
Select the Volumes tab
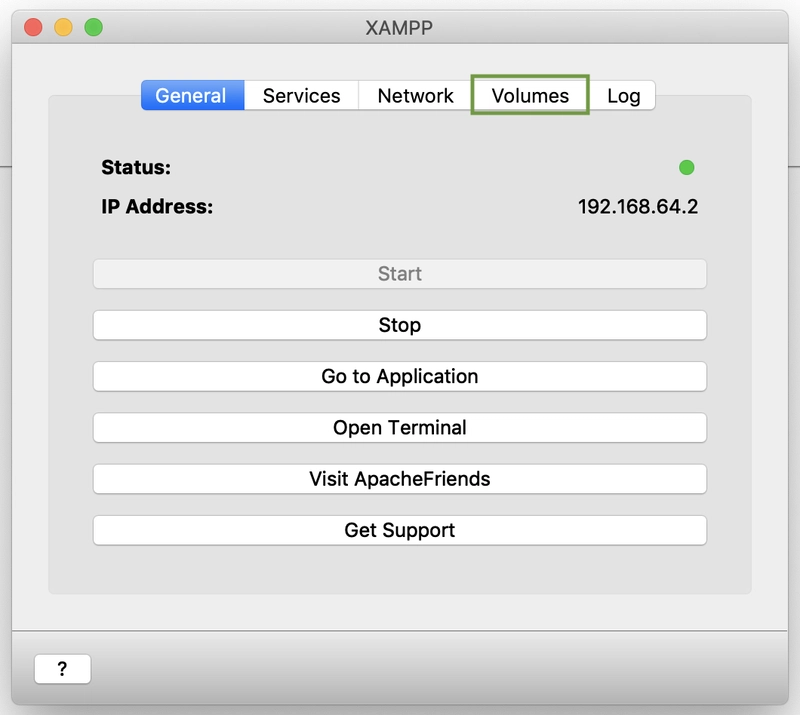[x=530, y=95]
